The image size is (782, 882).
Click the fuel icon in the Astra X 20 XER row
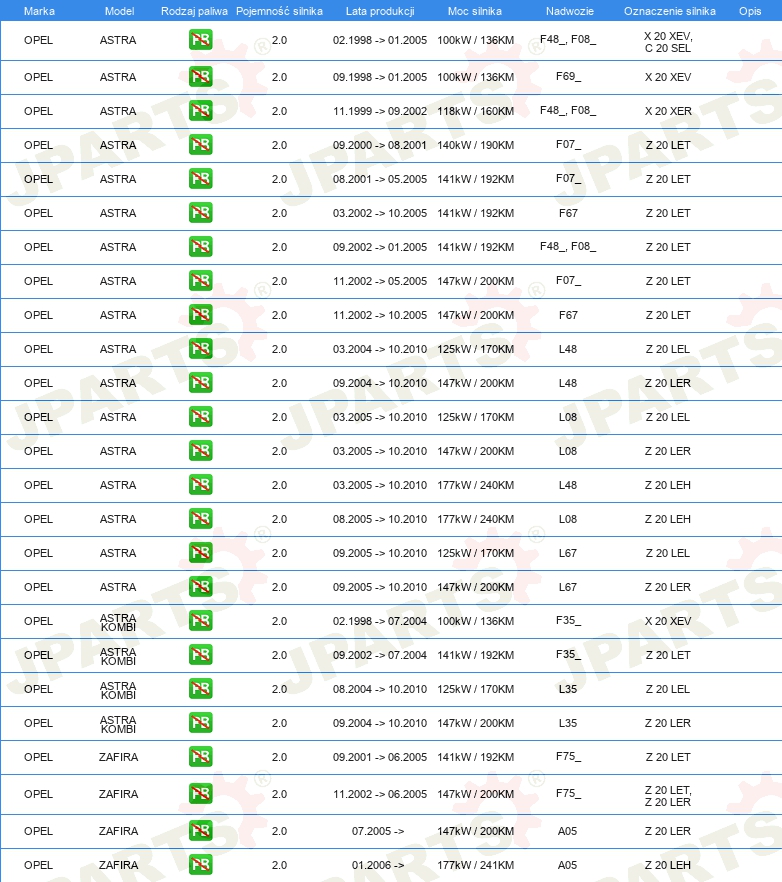(201, 111)
